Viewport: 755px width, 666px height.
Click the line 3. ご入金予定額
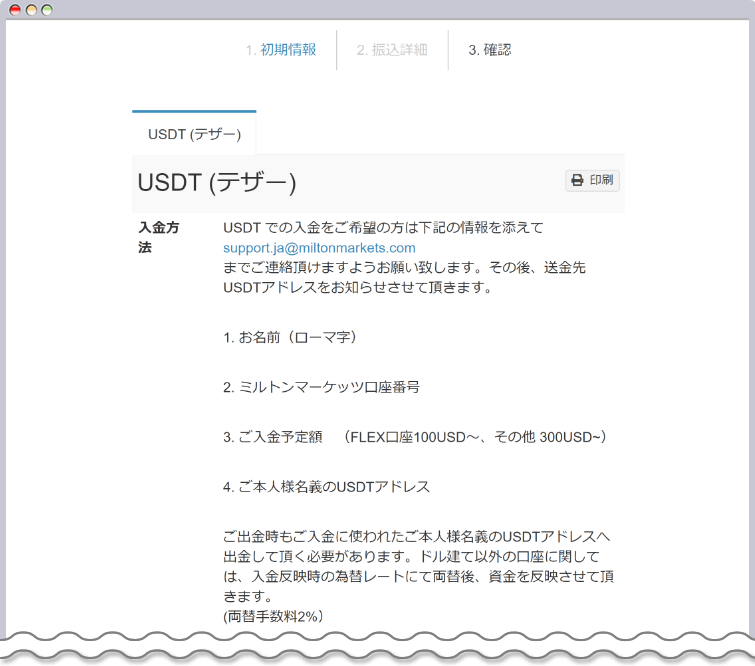point(415,437)
